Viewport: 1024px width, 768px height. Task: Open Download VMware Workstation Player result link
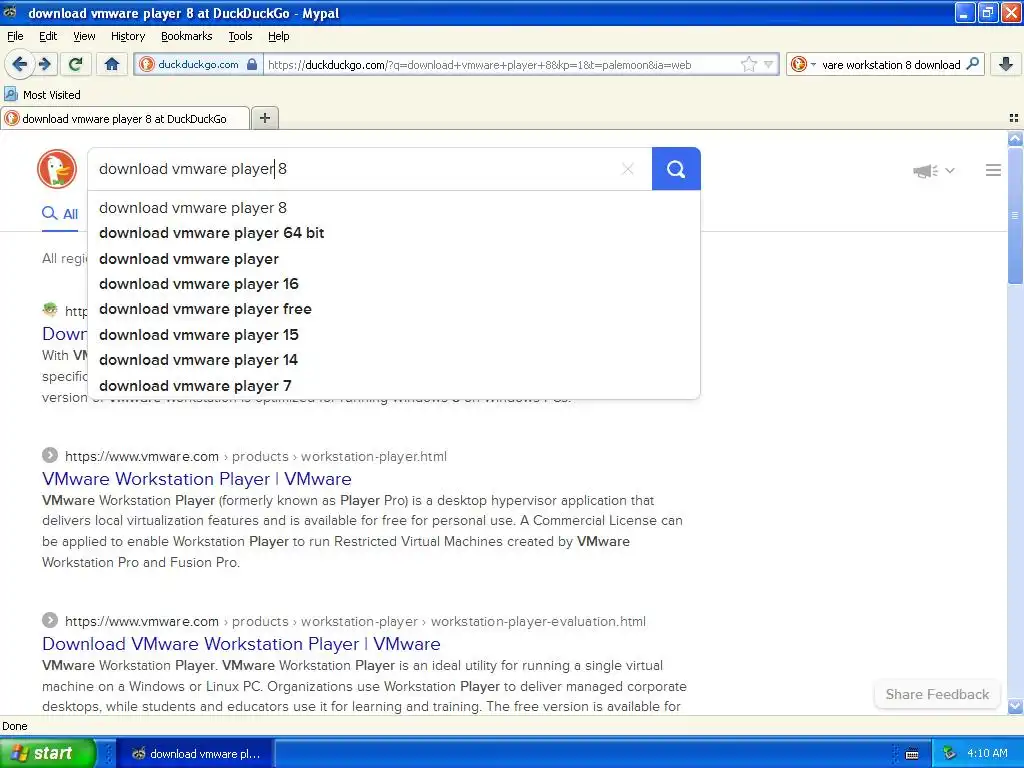click(241, 644)
